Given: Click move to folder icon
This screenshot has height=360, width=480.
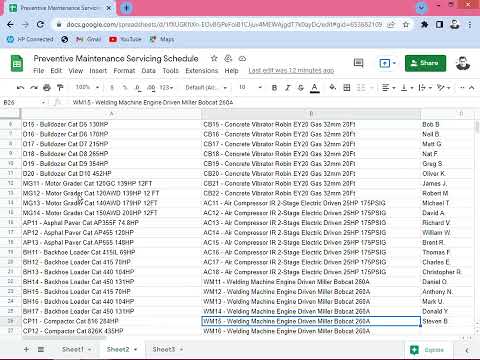Looking at the screenshot, I should point(228,58).
